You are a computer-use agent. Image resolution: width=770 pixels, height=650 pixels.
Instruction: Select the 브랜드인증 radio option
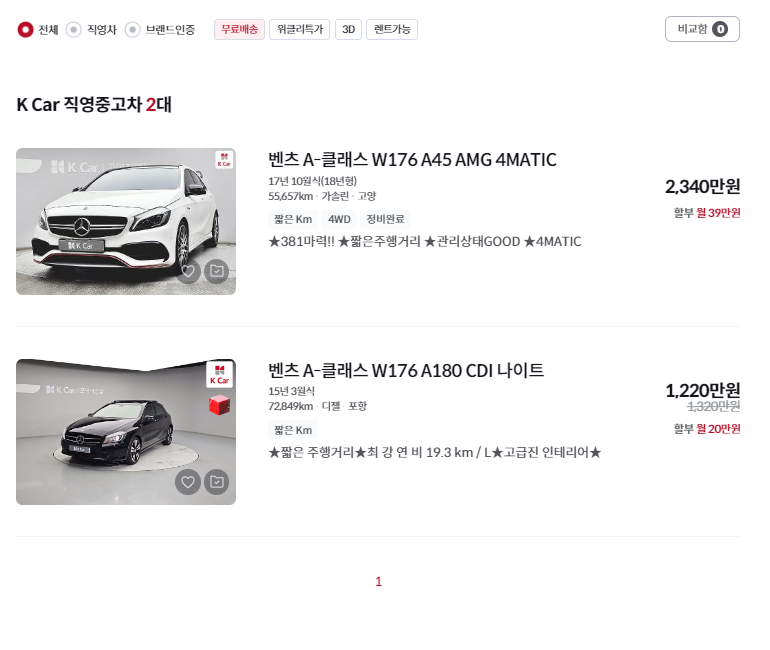pos(133,29)
